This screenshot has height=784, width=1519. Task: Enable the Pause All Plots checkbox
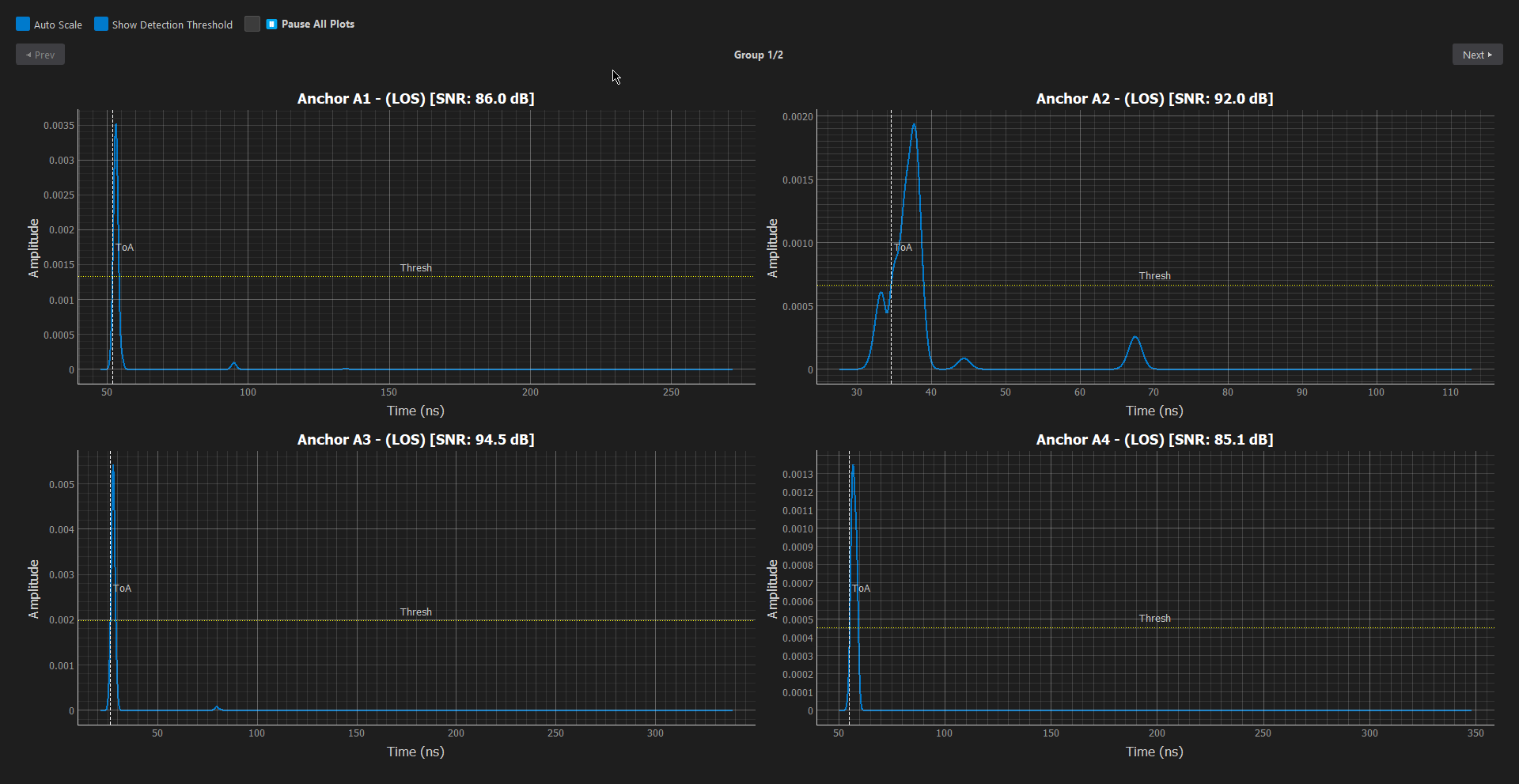(x=252, y=24)
